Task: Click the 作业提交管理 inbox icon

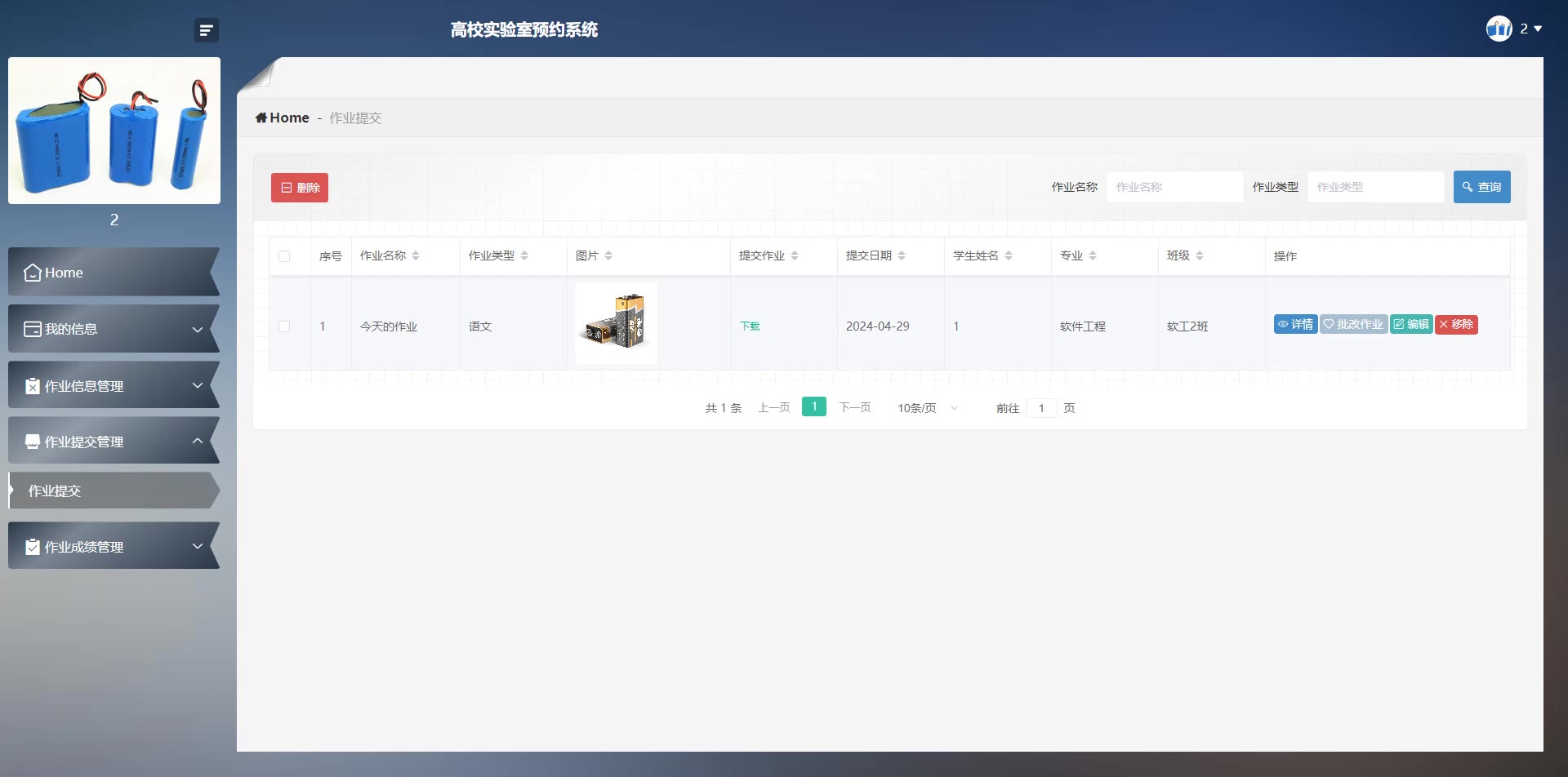Action: coord(33,442)
